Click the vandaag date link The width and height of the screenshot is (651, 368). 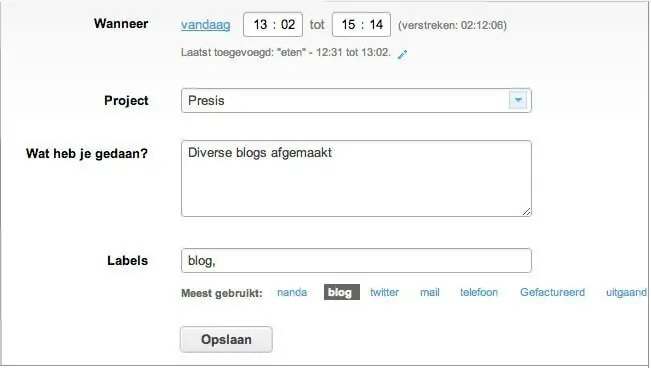[x=206, y=25]
